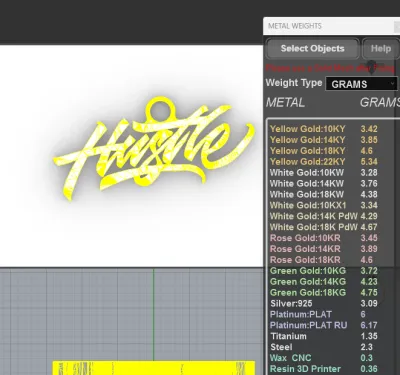Expand the Weight Type GRAMS dropdown

[362, 84]
